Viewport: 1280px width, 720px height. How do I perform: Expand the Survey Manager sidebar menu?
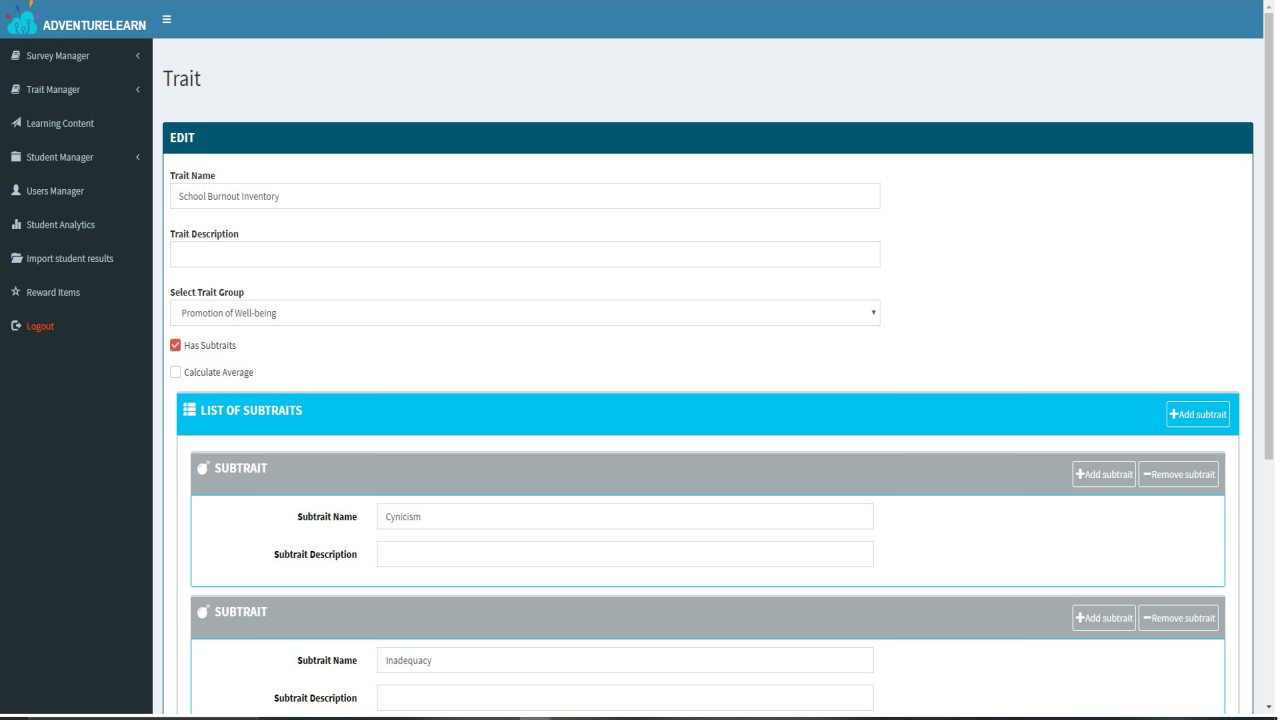[76, 56]
